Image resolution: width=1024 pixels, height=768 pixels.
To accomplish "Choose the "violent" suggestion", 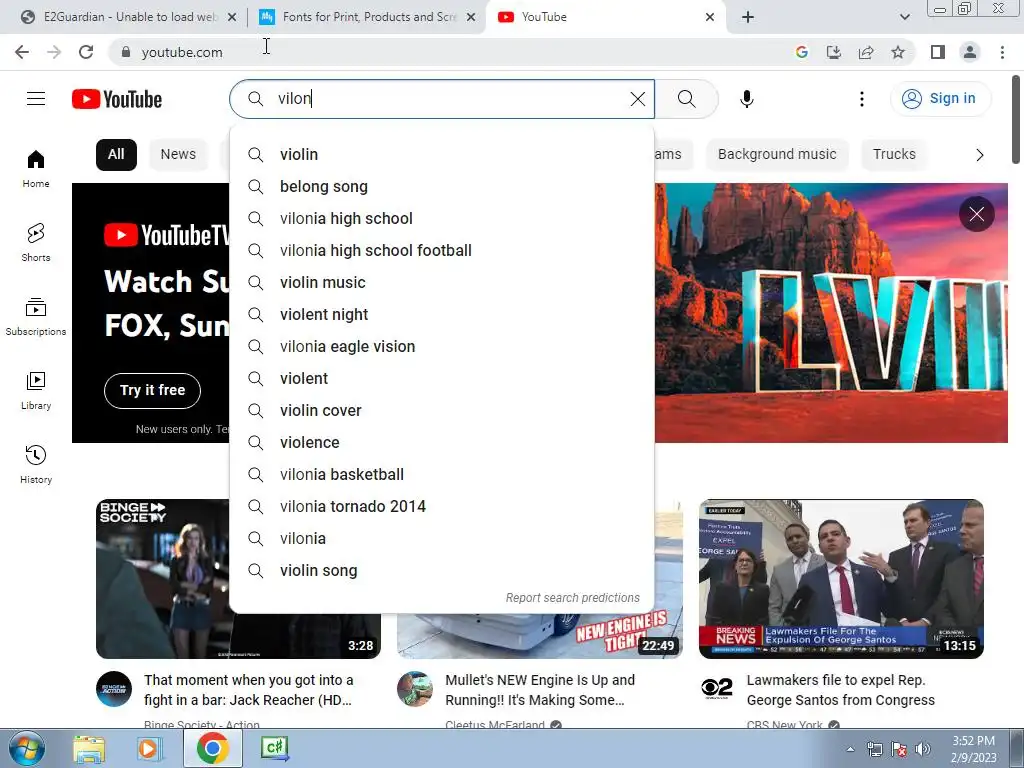I will pyautogui.click(x=442, y=379).
